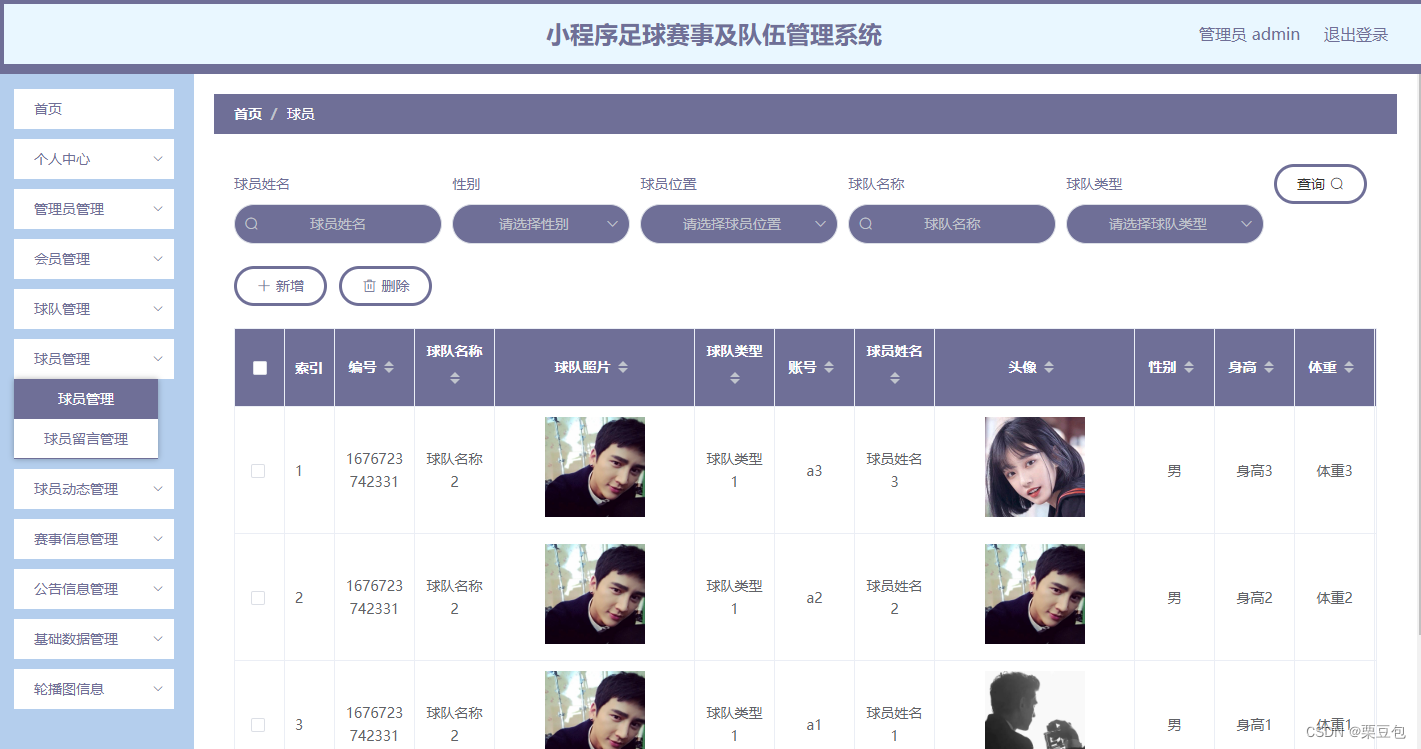Click the 新增 button
1421x749 pixels.
pyautogui.click(x=280, y=286)
